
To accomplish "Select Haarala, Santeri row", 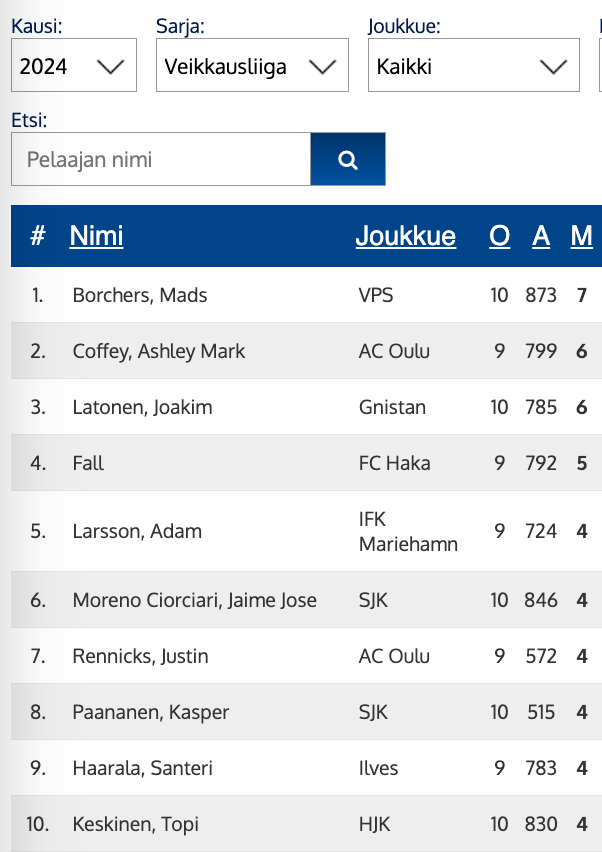I will click(x=143, y=768).
